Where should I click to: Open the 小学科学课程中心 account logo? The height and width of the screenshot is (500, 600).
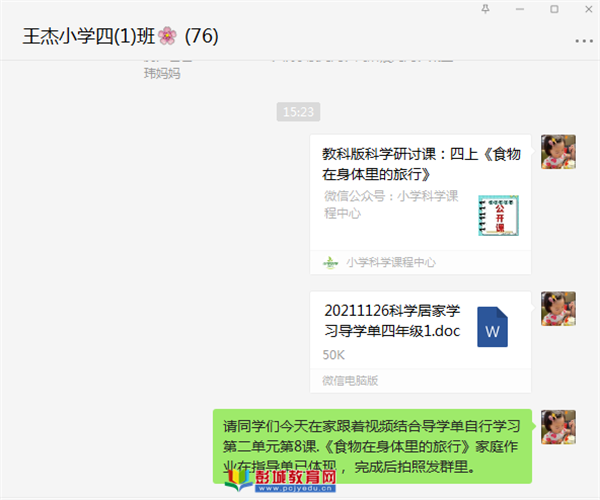click(x=331, y=263)
